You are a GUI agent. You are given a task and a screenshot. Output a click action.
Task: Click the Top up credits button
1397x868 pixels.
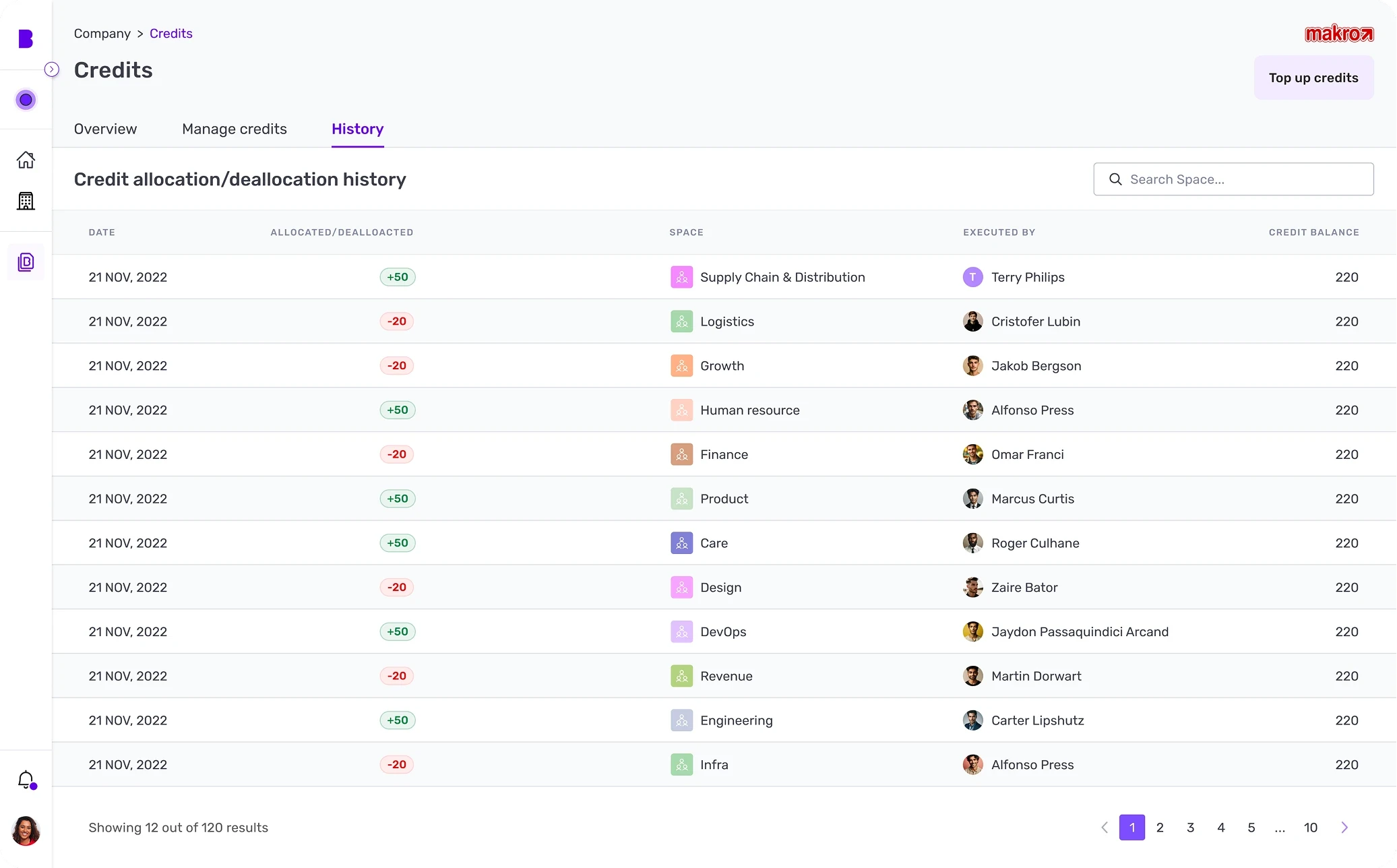(1313, 77)
